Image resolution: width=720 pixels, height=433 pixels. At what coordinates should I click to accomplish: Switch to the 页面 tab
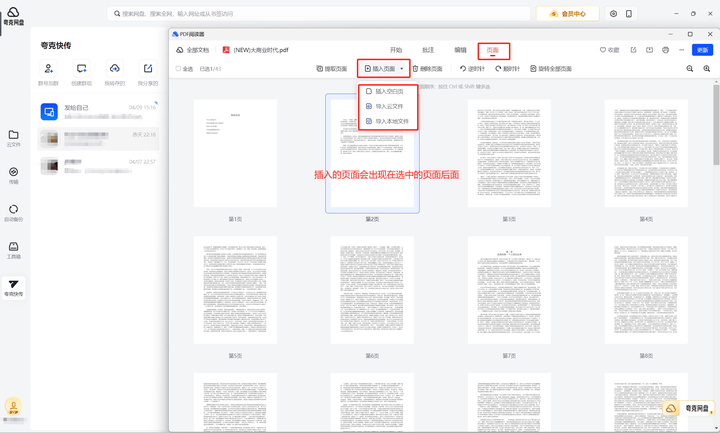pos(493,50)
